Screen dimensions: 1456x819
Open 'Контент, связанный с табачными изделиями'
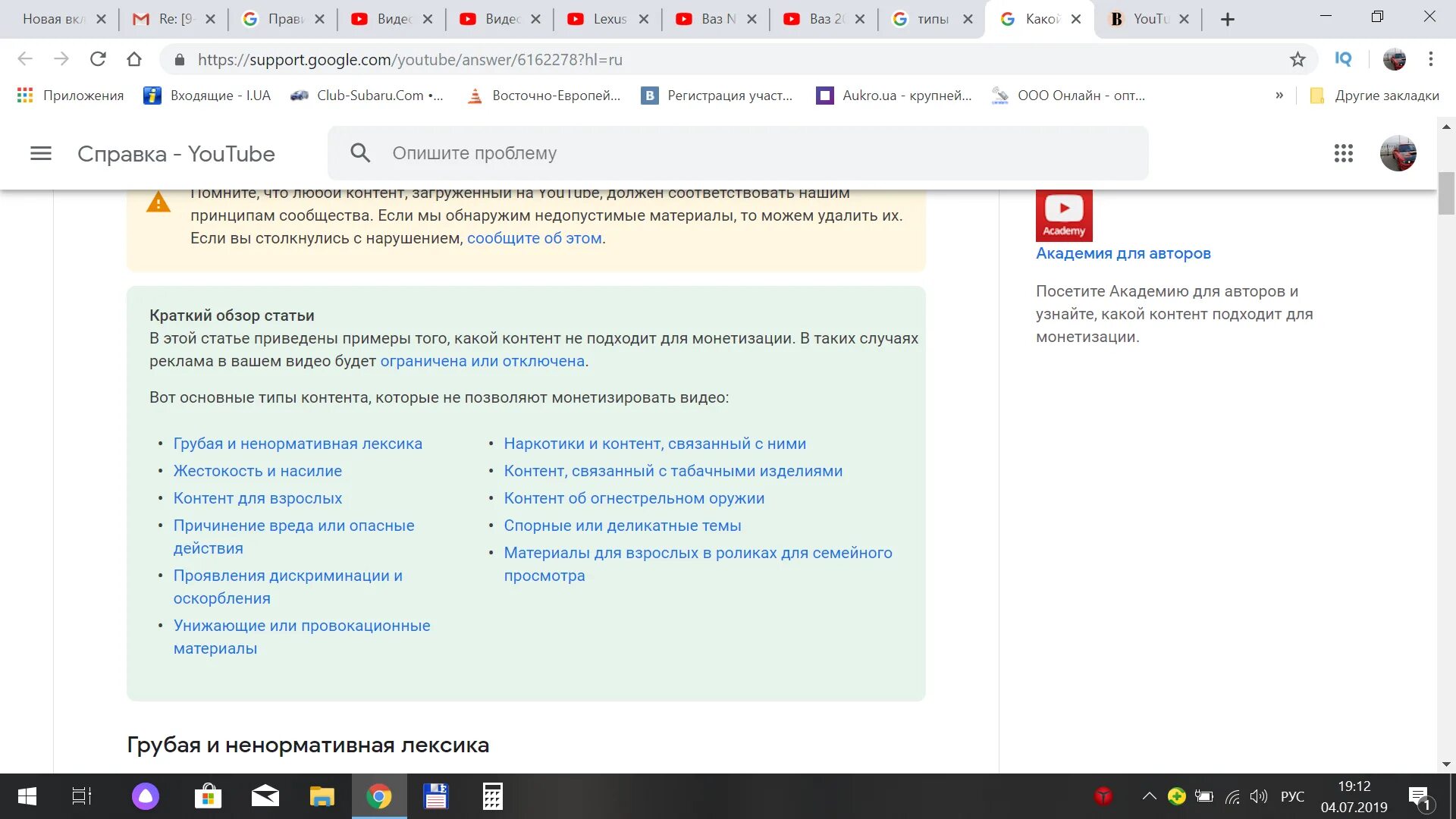[673, 471]
